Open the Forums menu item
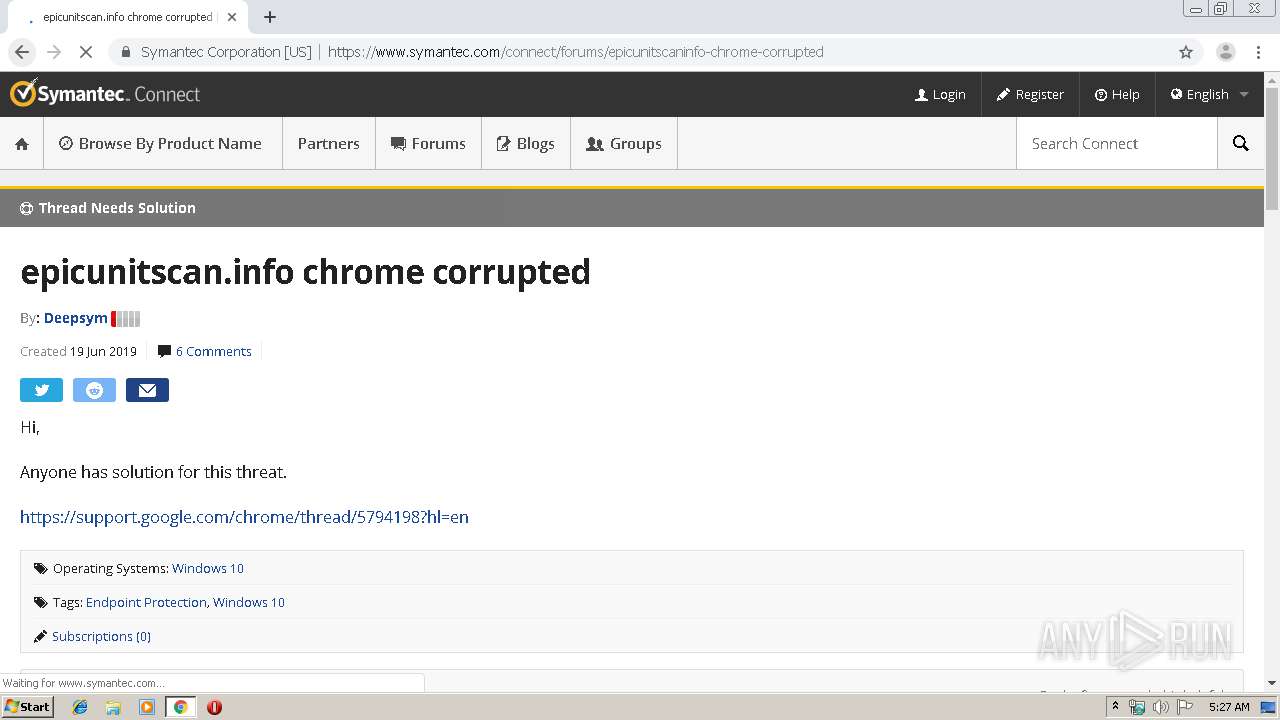 (428, 144)
